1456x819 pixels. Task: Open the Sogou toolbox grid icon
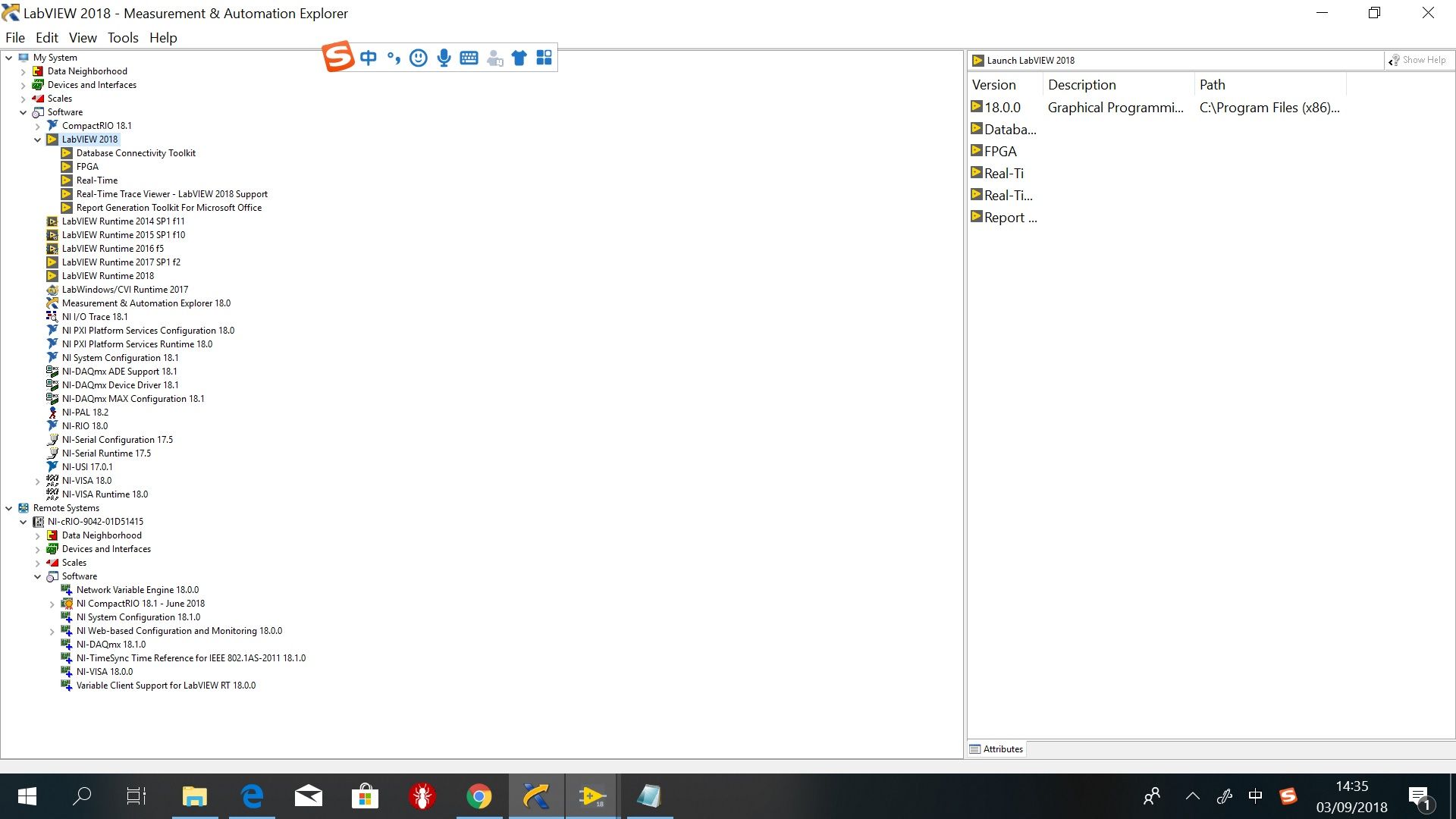544,58
